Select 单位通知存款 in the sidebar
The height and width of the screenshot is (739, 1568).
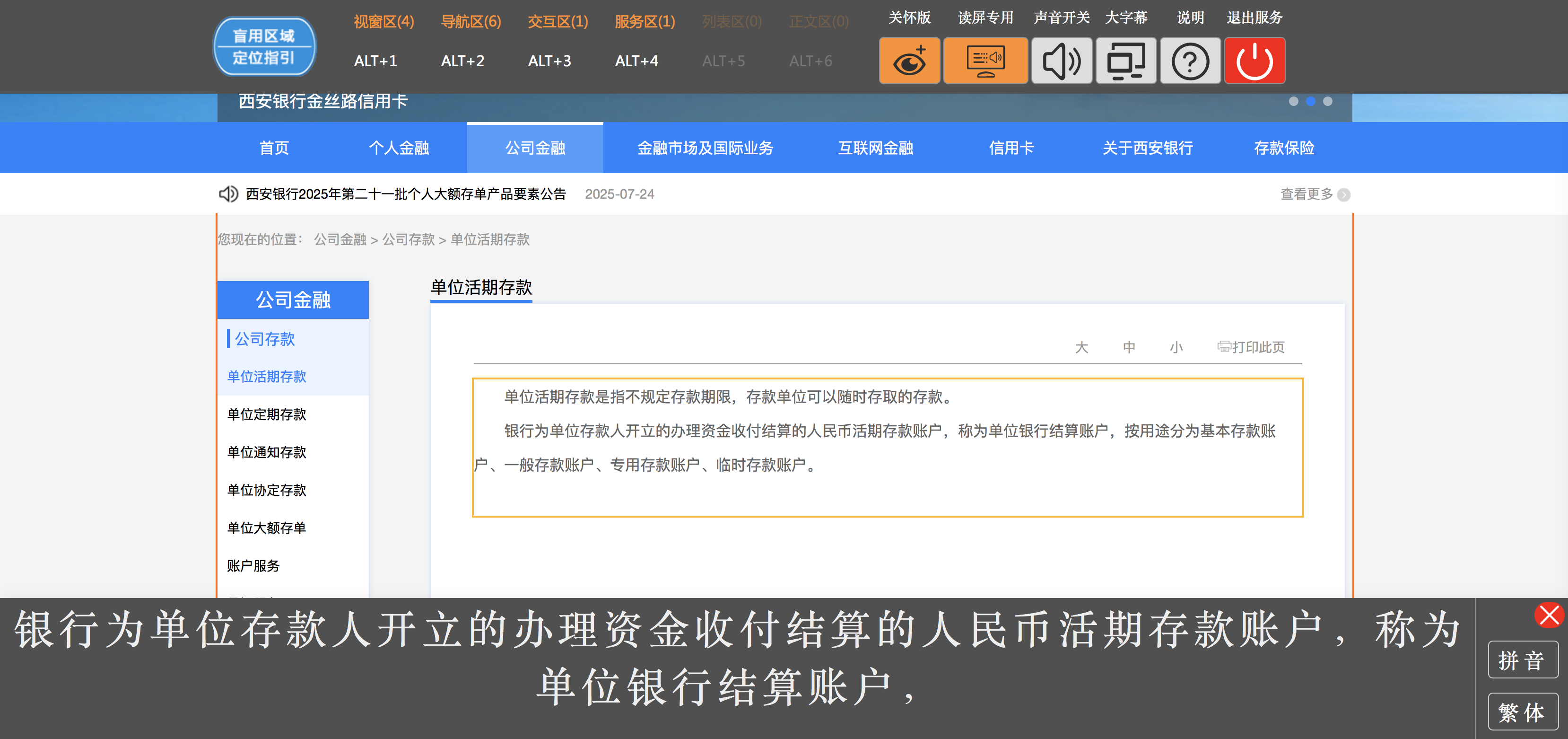(x=267, y=452)
